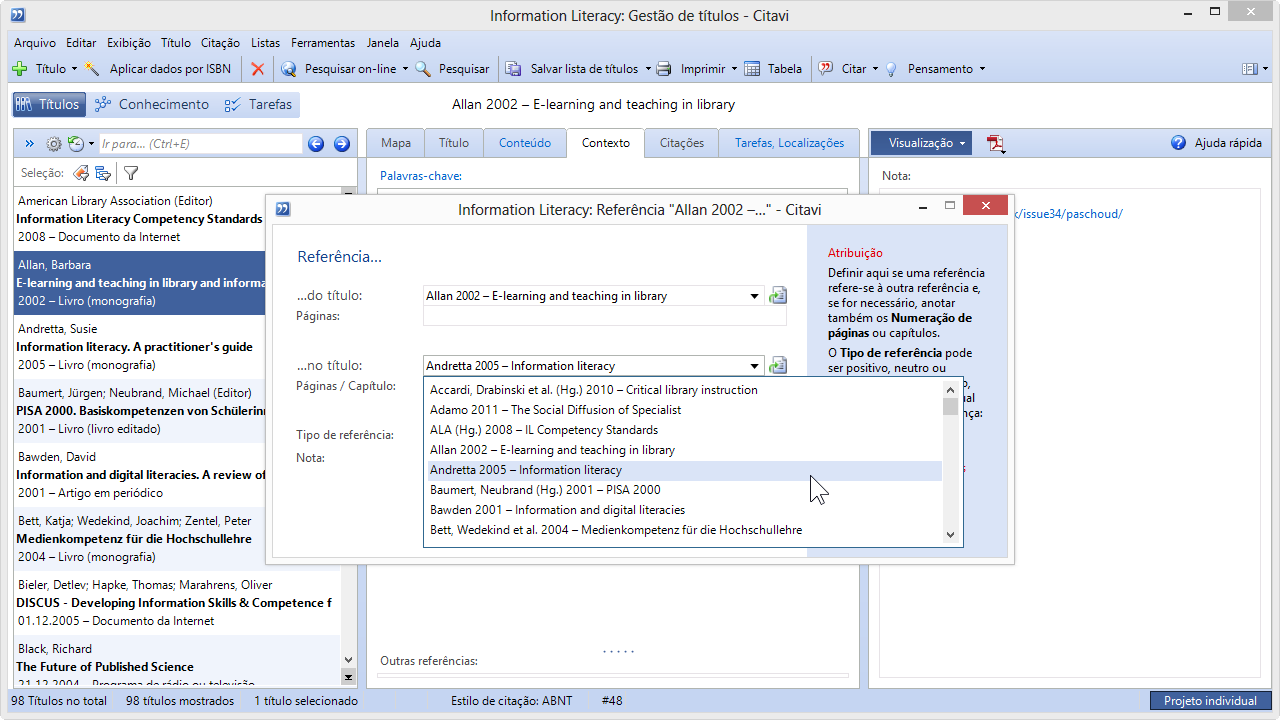Open the '...do título' combo box arrow

(x=755, y=296)
